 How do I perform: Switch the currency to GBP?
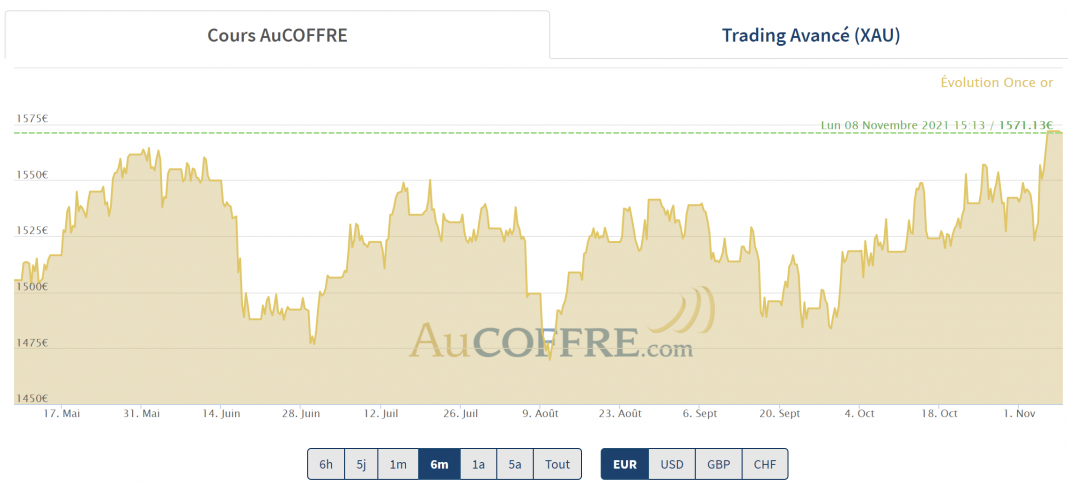(x=718, y=465)
